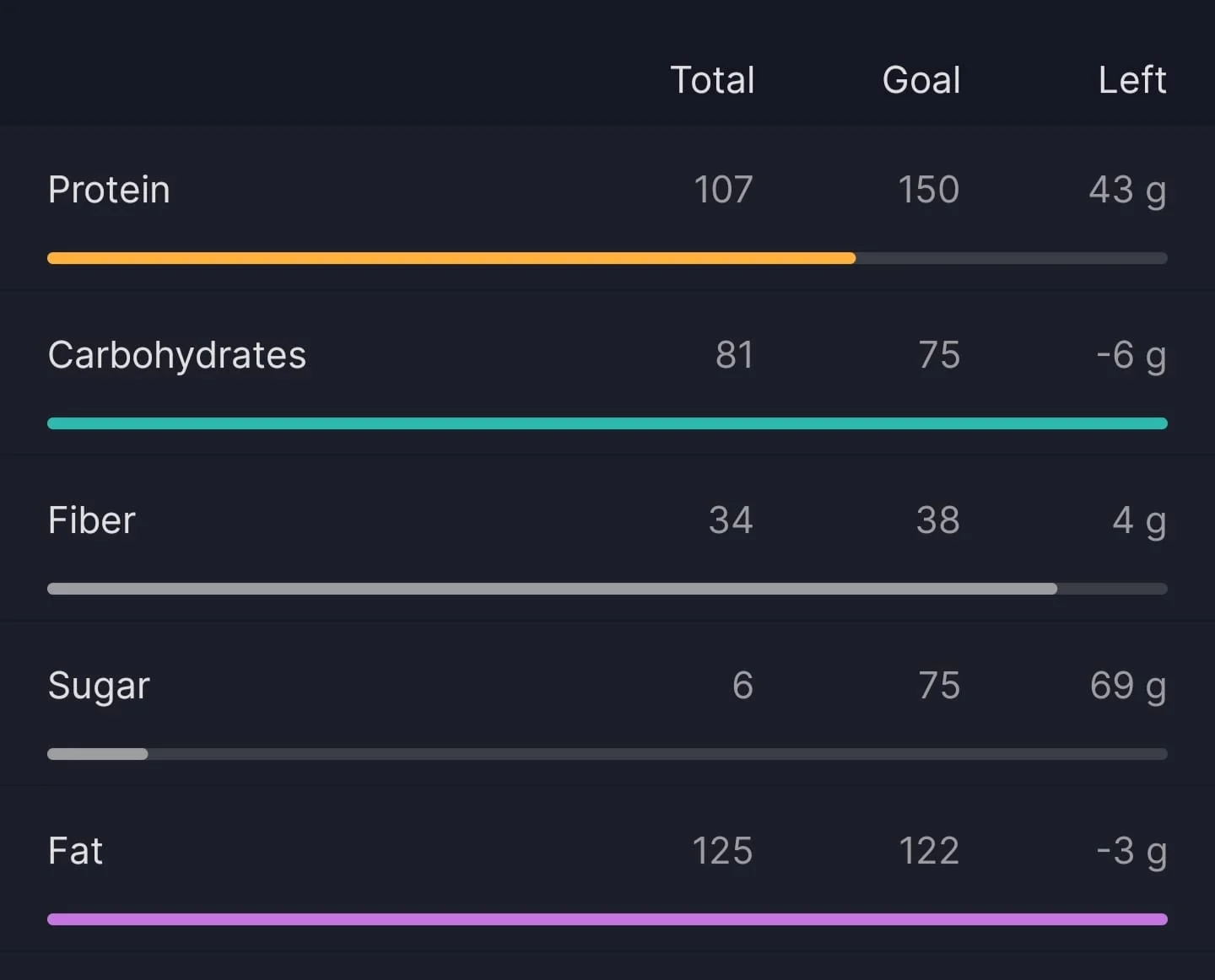Click the short Sugar progress bar
Image resolution: width=1215 pixels, height=980 pixels.
(x=98, y=754)
